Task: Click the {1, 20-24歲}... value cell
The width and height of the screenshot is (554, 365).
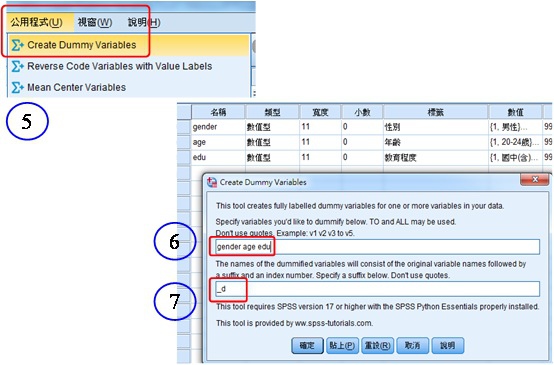Action: pyautogui.click(x=515, y=142)
